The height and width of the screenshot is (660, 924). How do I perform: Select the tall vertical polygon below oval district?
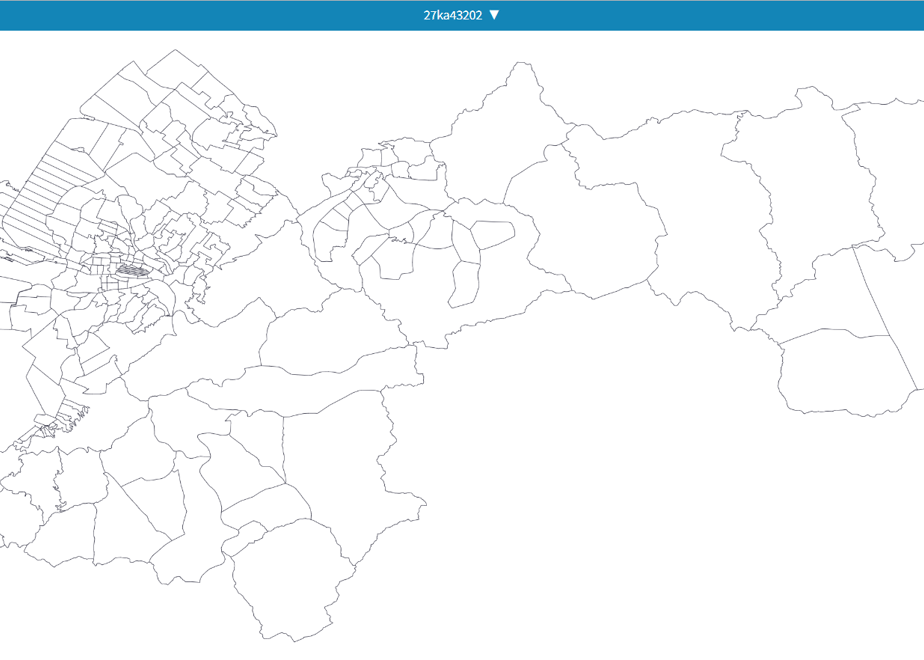pyautogui.click(x=463, y=285)
